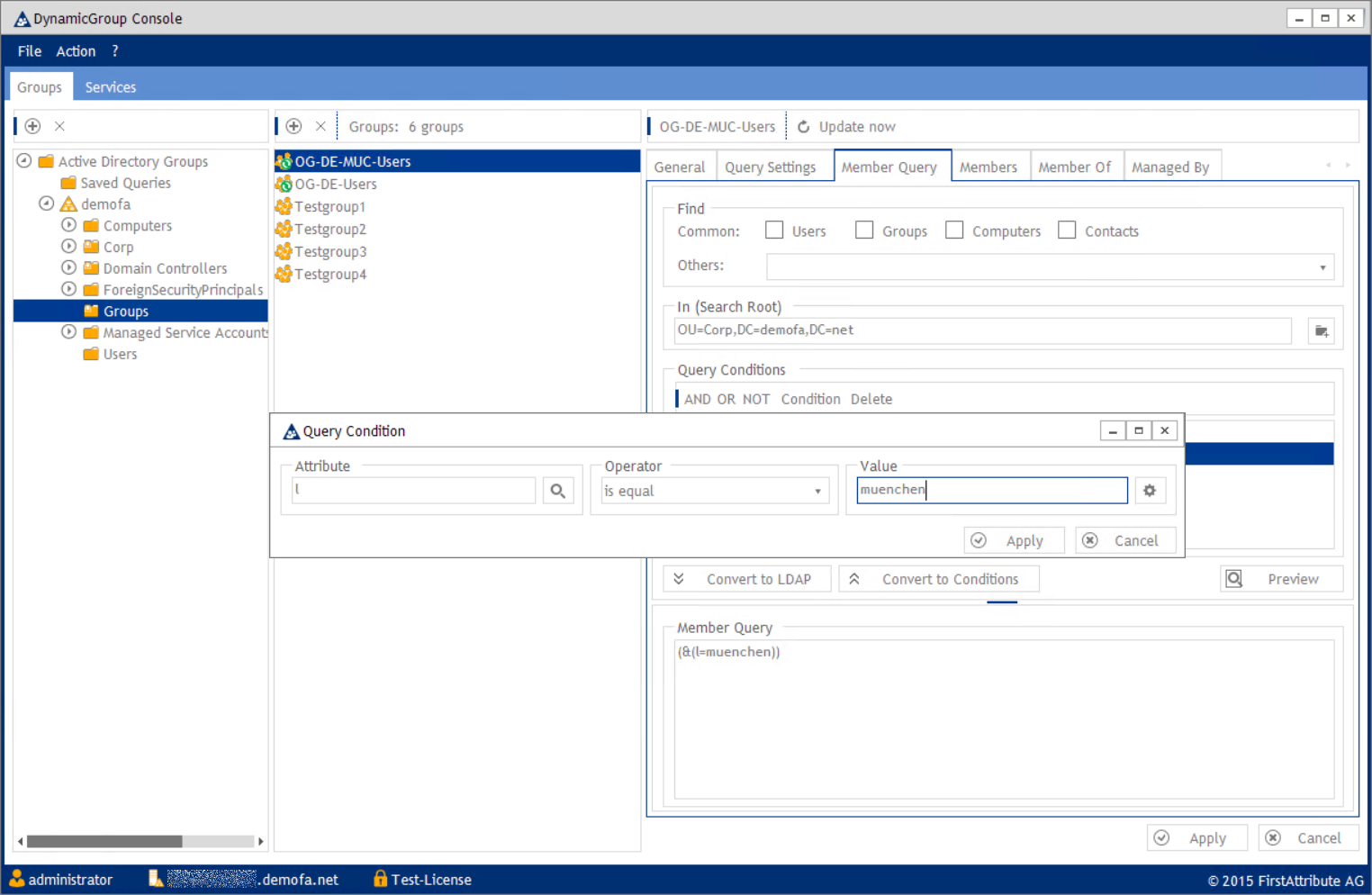Open the Action menu

tap(76, 51)
